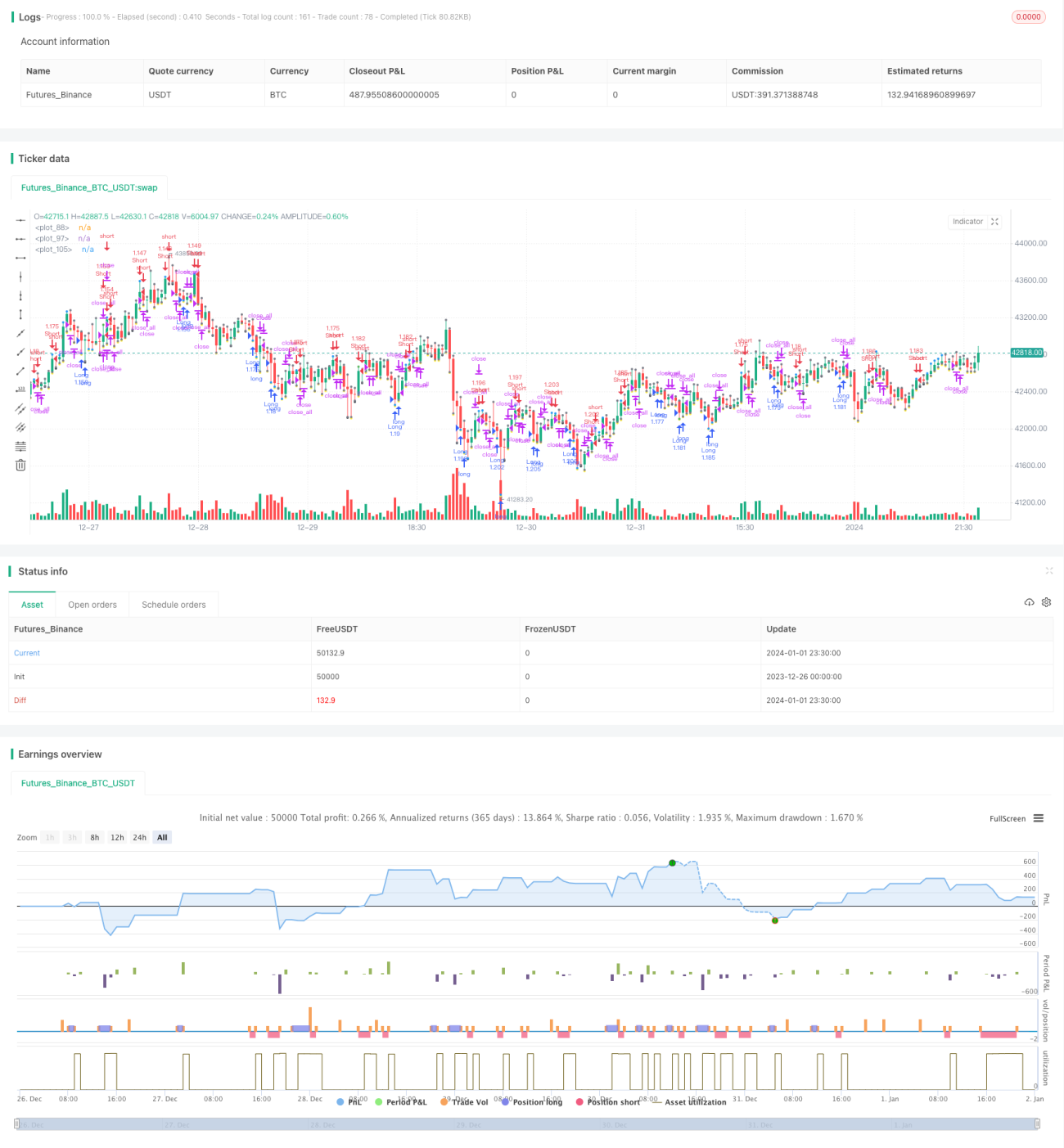
Task: Set chart zoom to 12h
Action: click(x=117, y=837)
